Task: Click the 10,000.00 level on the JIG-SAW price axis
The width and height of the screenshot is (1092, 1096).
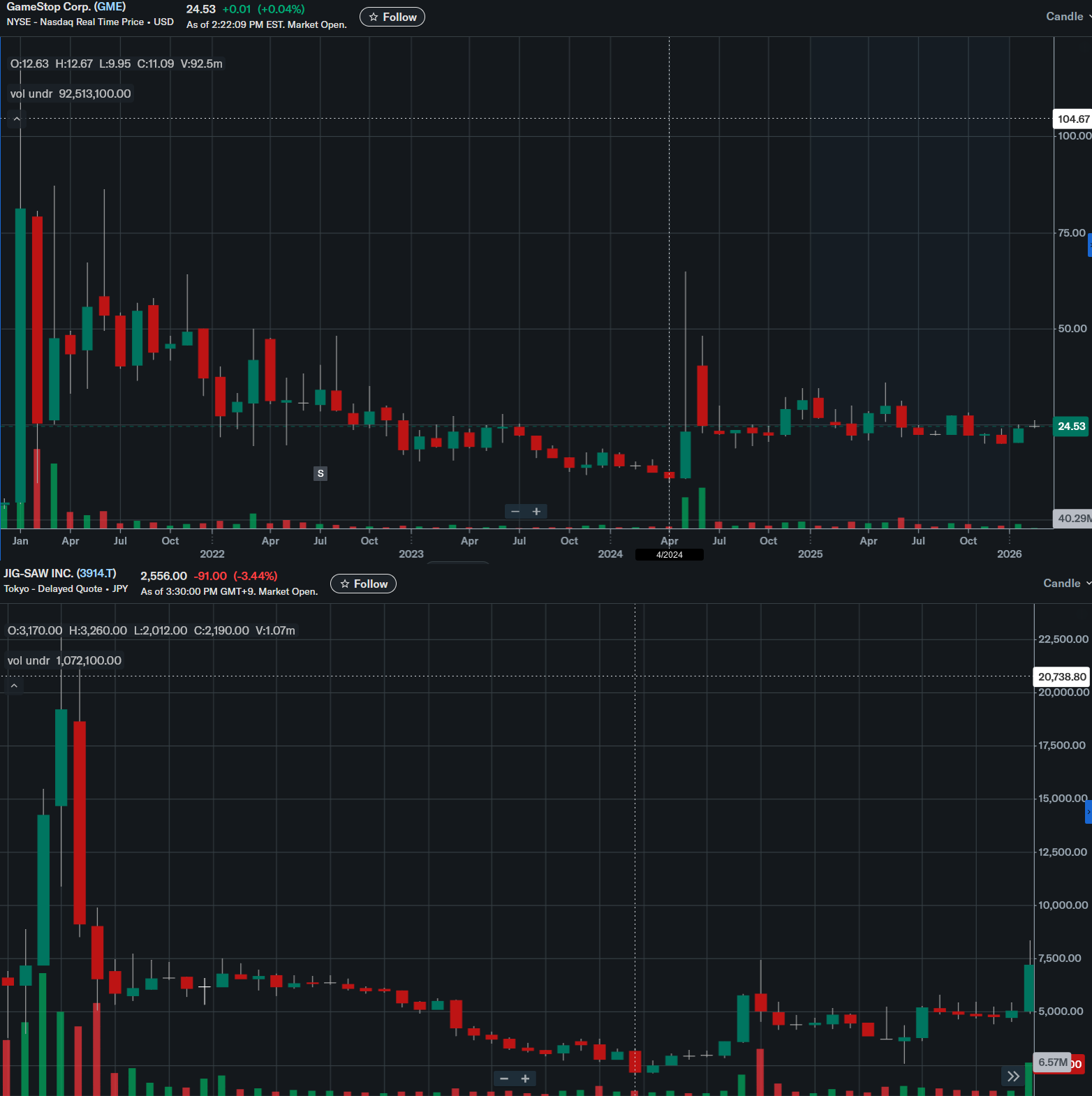Action: [x=1063, y=905]
